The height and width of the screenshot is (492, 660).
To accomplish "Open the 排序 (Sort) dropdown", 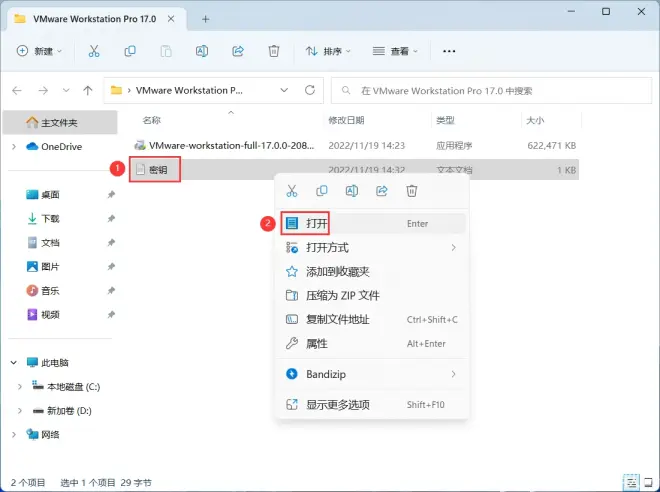I will pyautogui.click(x=328, y=51).
